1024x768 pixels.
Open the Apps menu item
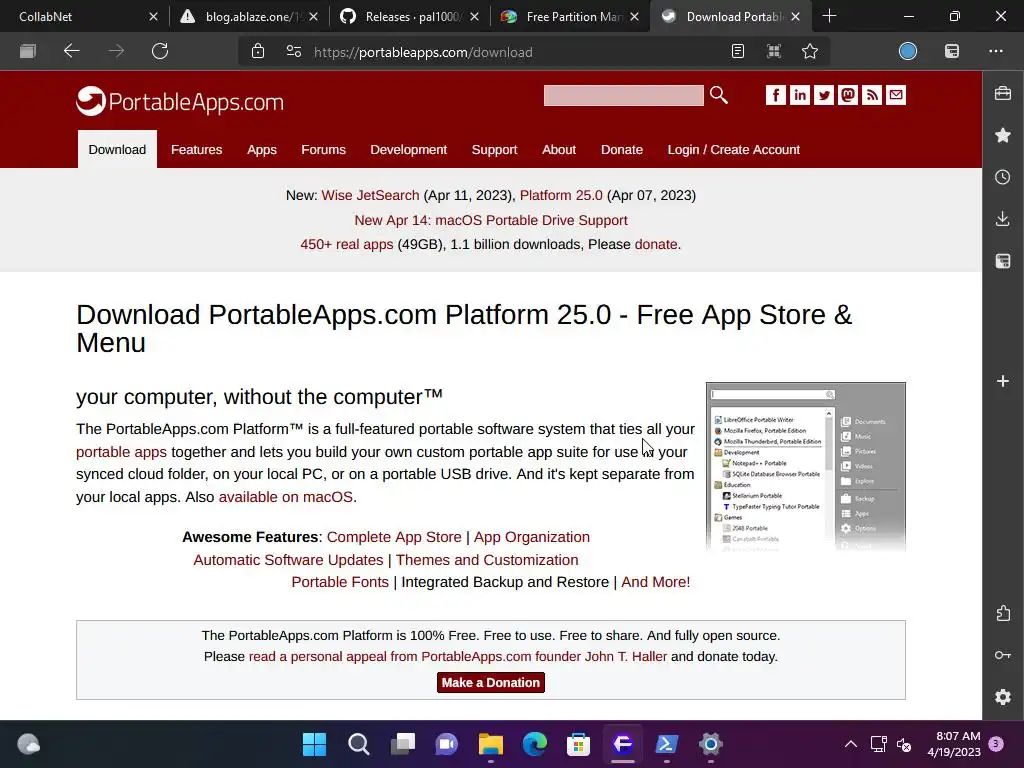pyautogui.click(x=262, y=150)
